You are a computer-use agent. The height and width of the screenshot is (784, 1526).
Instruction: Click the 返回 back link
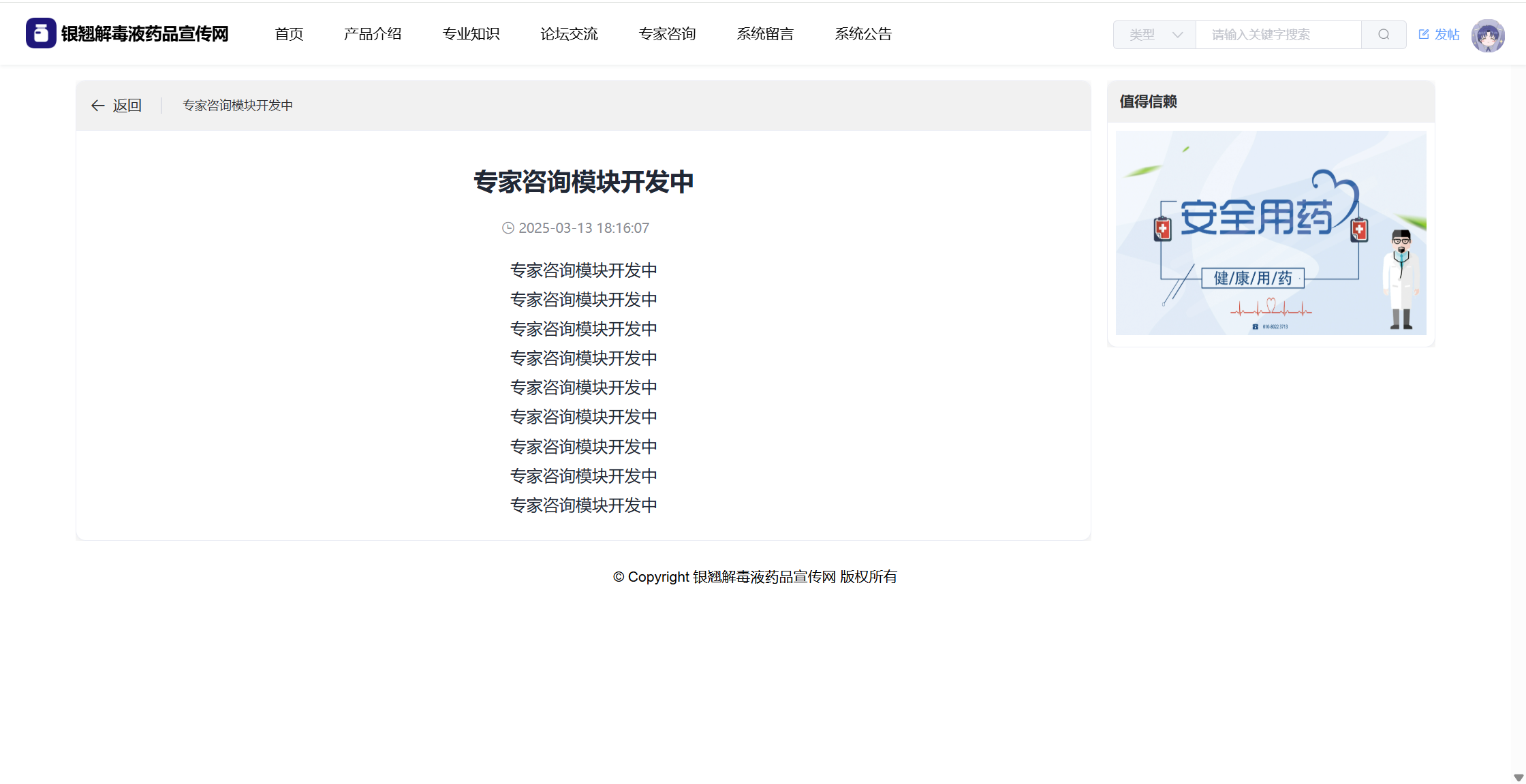127,106
